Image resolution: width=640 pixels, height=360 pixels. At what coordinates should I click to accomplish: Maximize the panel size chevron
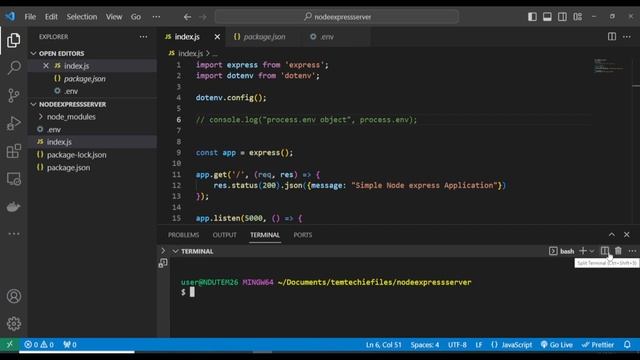coord(611,235)
